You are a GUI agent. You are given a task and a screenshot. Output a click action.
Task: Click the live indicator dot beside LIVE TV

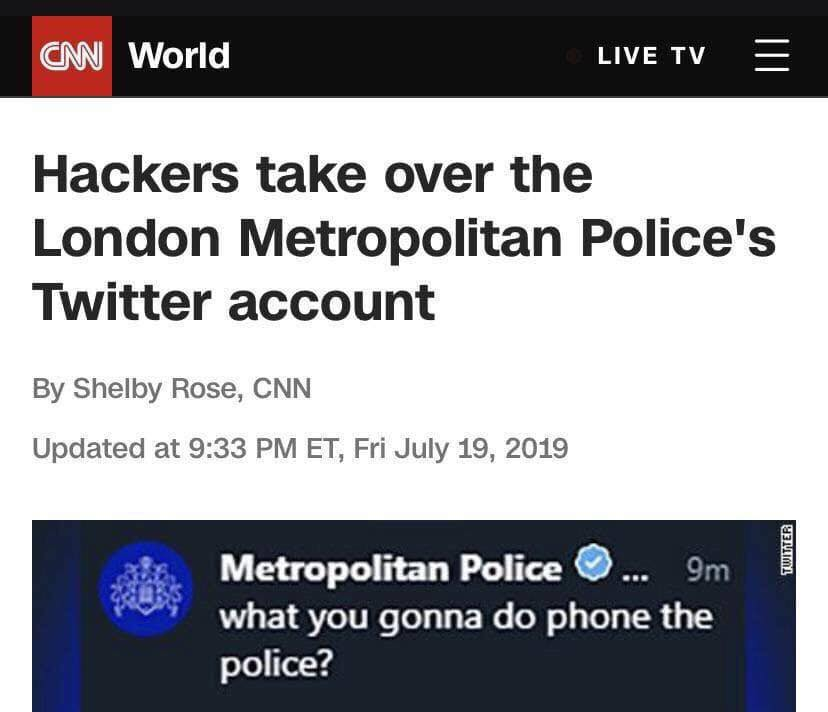coord(574,56)
